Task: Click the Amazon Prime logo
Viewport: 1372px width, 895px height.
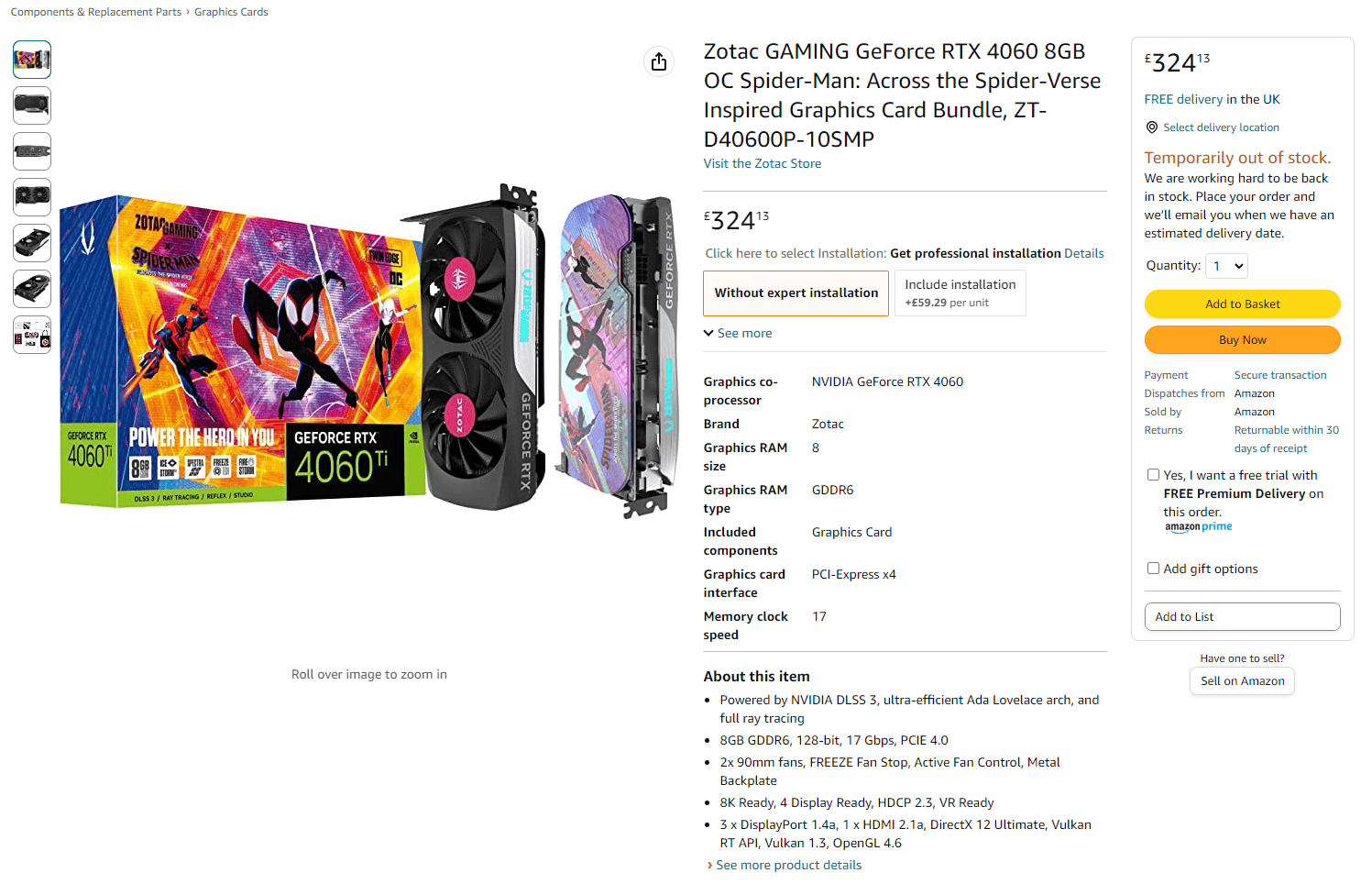Action: [x=1199, y=527]
